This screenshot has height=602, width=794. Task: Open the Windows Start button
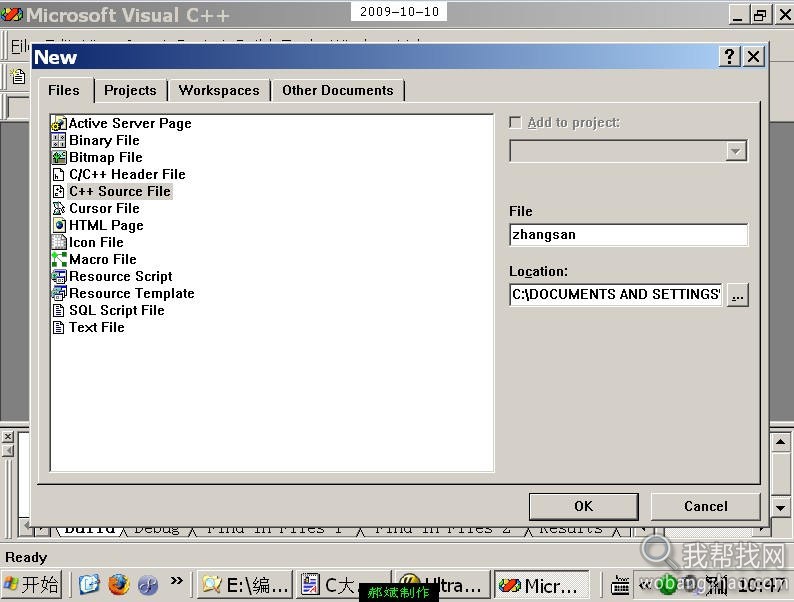(31, 585)
